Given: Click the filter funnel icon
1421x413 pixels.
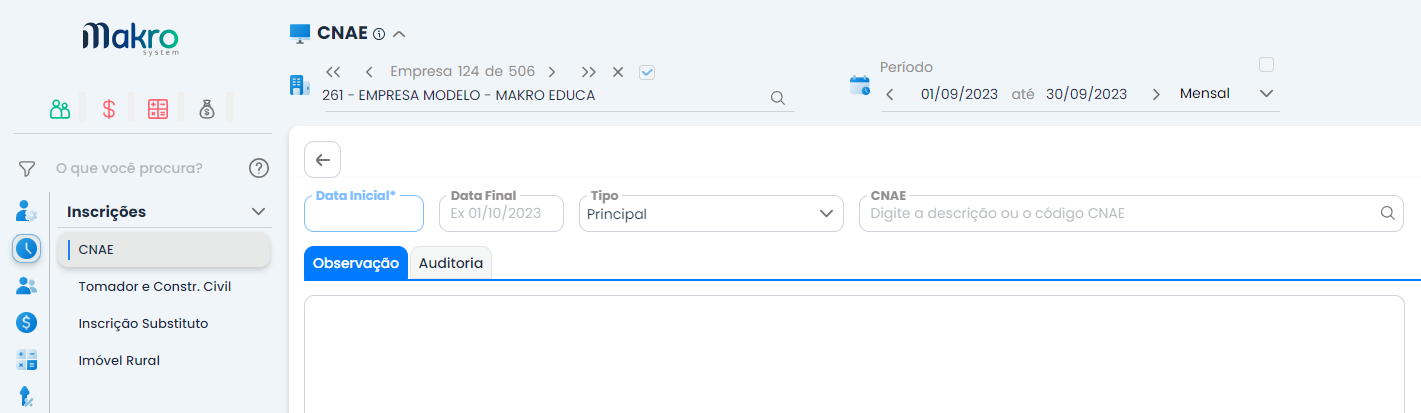Looking at the screenshot, I should click(27, 169).
